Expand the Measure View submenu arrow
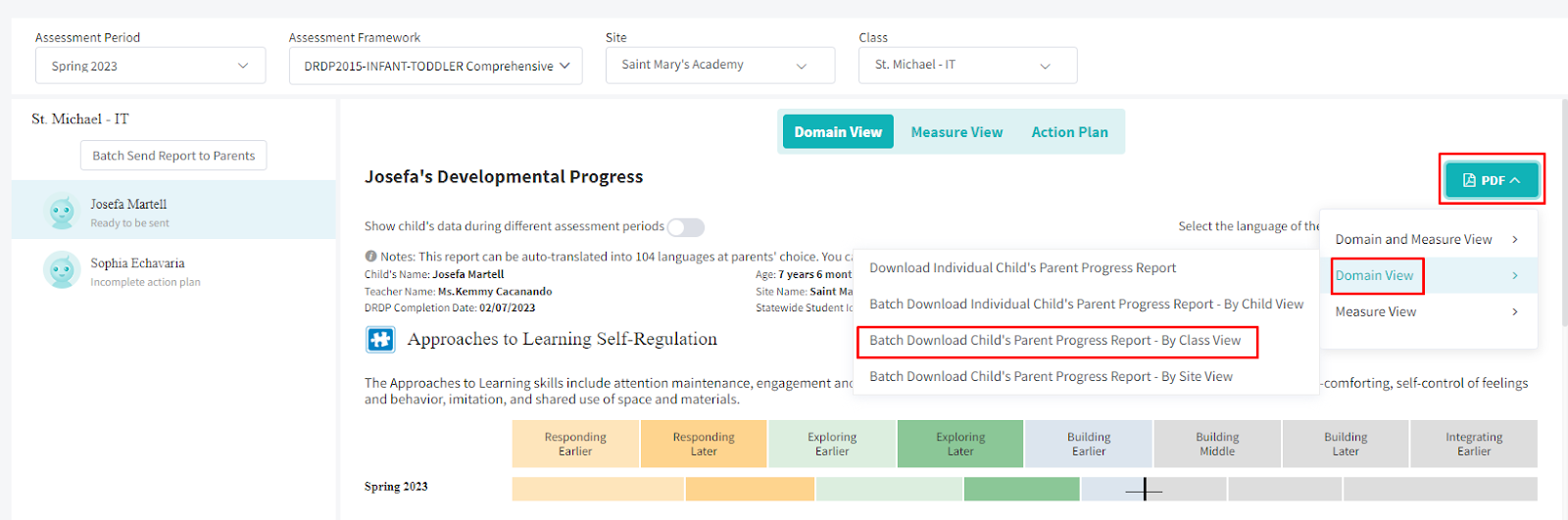The height and width of the screenshot is (520, 1568). (1514, 312)
